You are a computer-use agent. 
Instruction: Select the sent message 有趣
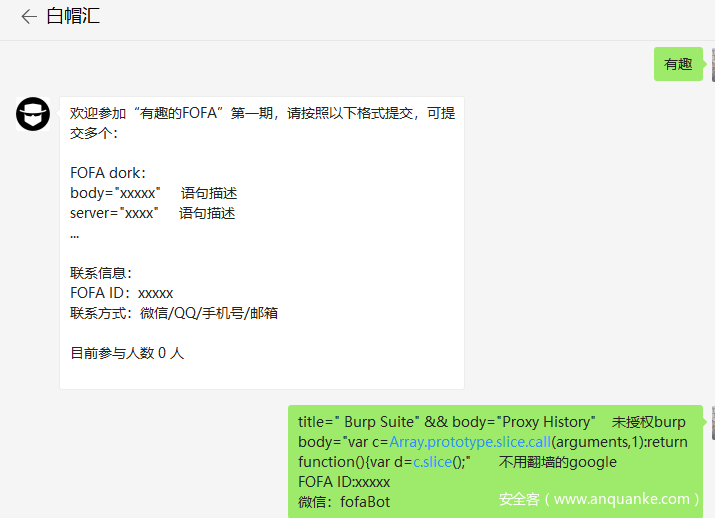click(x=678, y=64)
